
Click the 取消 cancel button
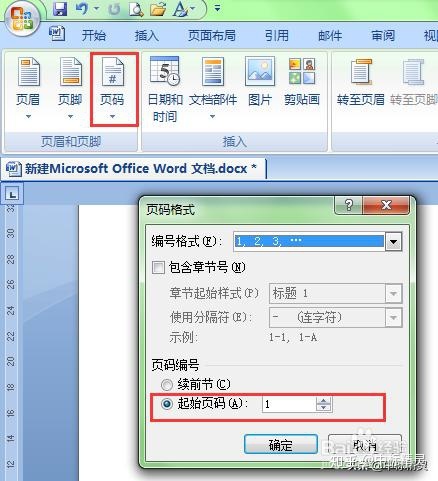[x=365, y=444]
